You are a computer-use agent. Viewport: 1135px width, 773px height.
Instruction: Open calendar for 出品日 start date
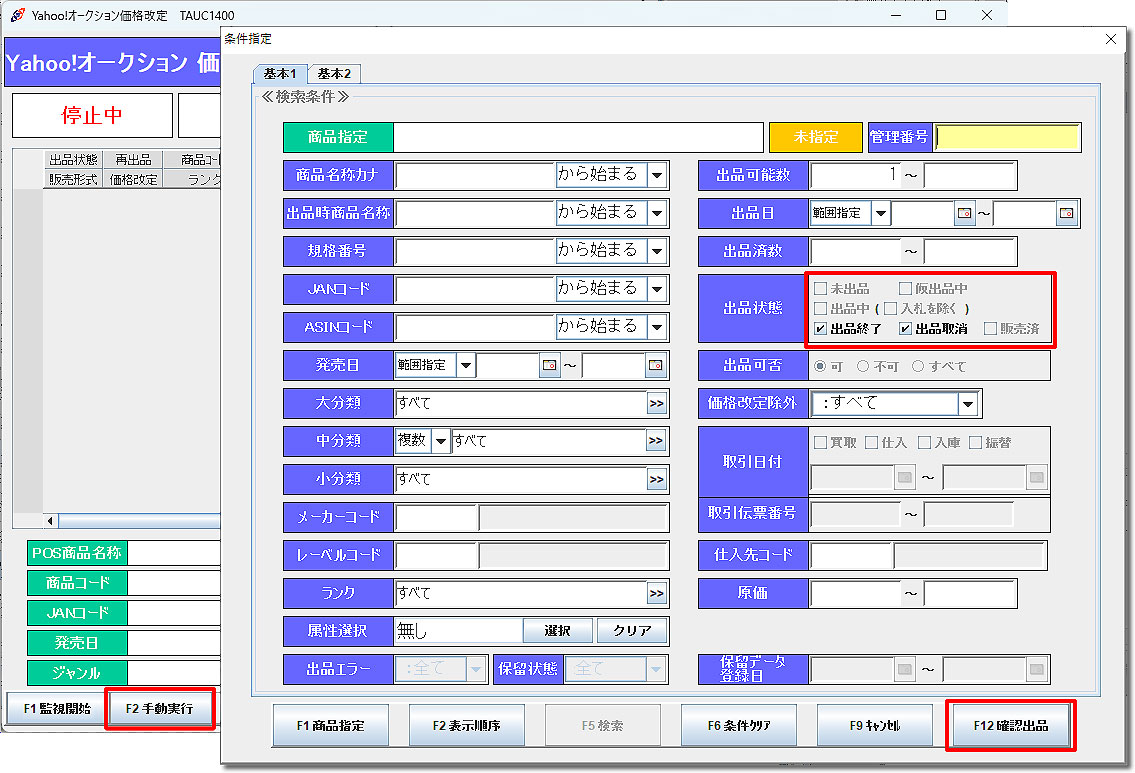click(x=964, y=213)
